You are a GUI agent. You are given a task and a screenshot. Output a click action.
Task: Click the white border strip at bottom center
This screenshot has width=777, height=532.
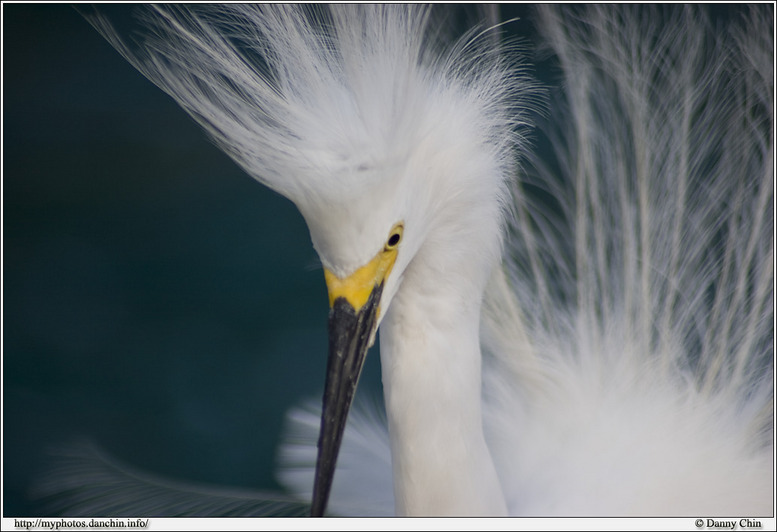pyautogui.click(x=400, y=524)
